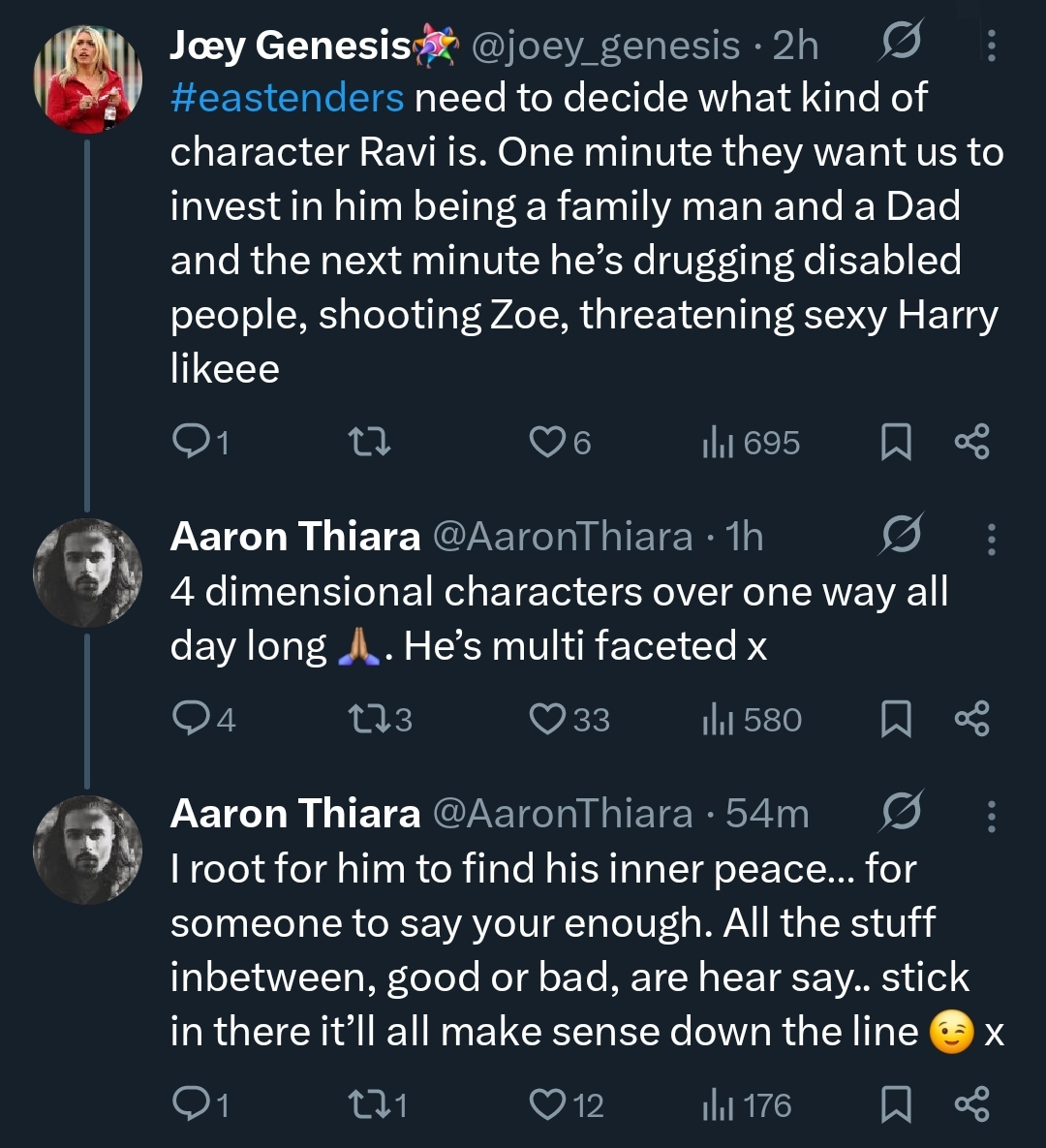
Task: Open more options on Aaron Thiara's 1h tweet
Action: (x=991, y=538)
